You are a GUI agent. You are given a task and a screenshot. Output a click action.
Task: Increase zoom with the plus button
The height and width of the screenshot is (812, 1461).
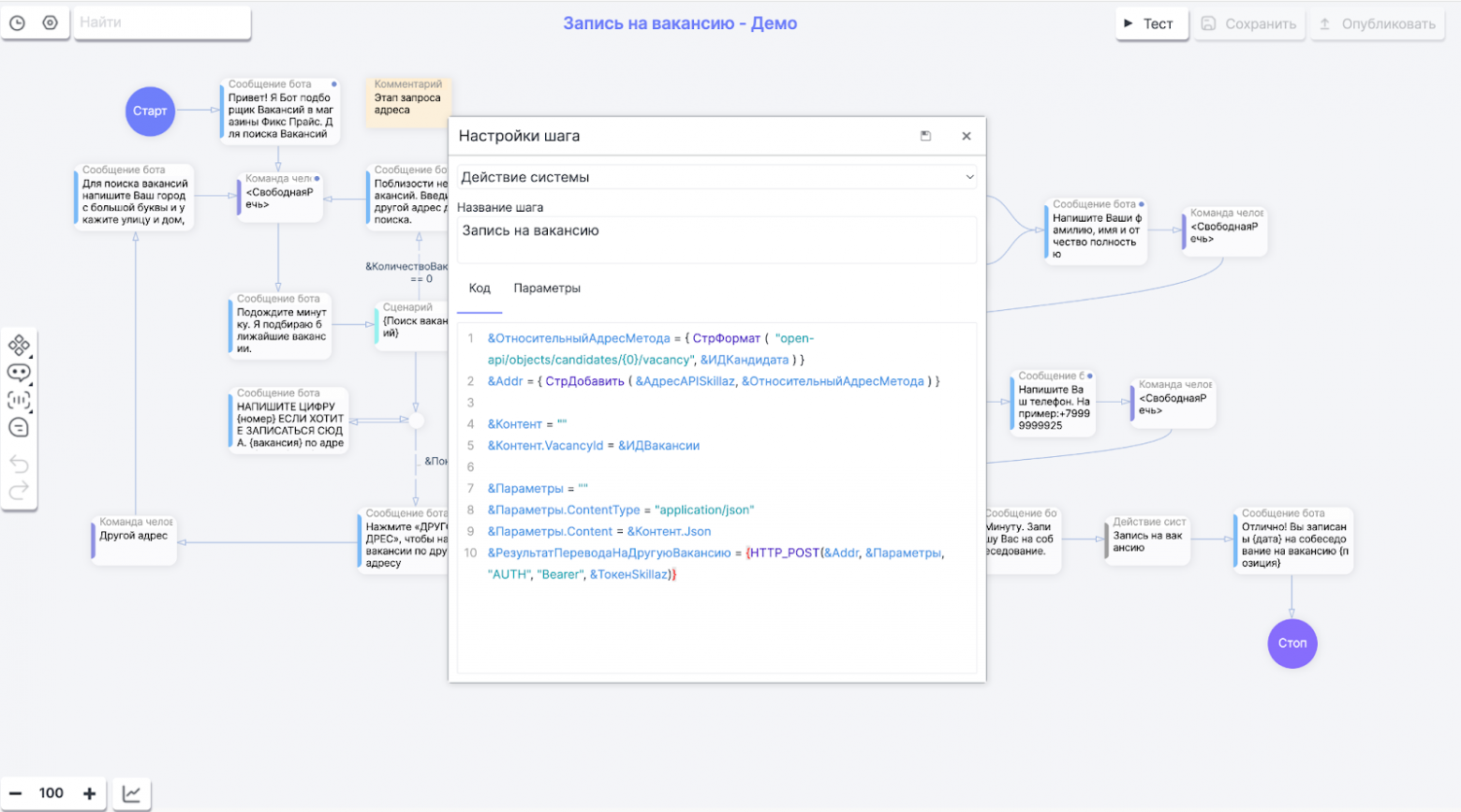coord(90,793)
